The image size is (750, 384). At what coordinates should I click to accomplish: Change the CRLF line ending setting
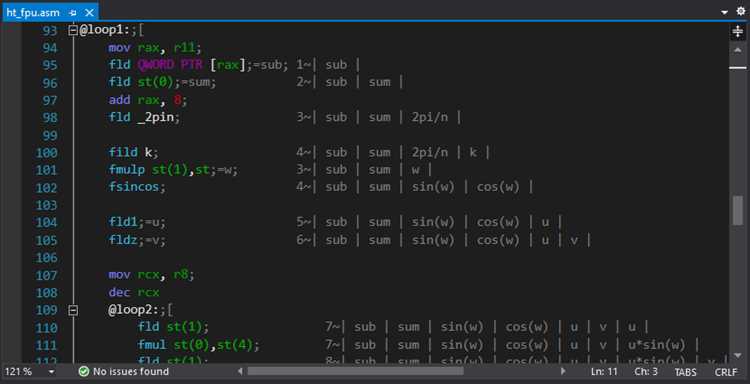(726, 372)
